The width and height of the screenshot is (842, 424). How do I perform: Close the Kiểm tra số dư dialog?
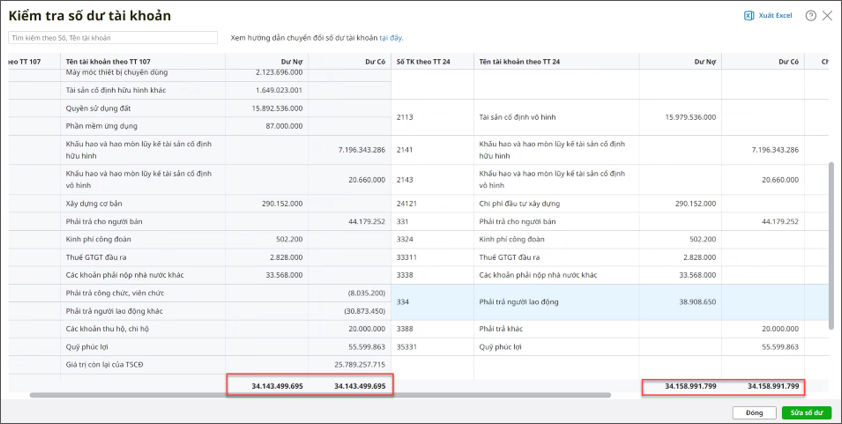827,16
